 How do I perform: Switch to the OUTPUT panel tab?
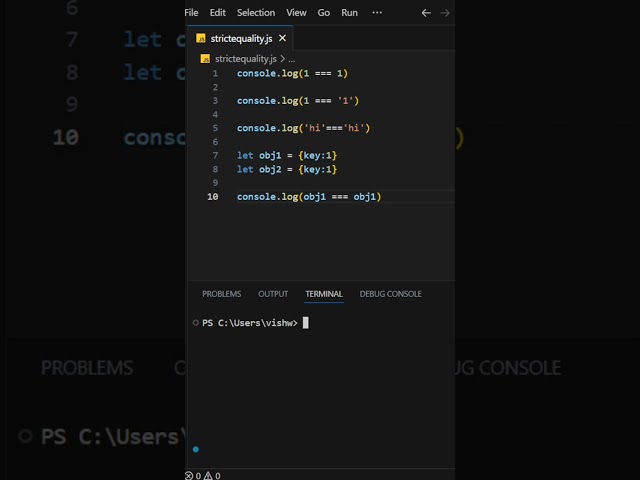(273, 294)
